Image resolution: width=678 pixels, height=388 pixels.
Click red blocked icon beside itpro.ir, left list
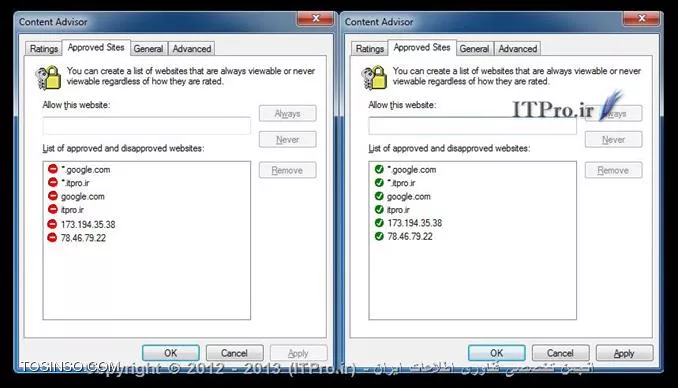tap(53, 209)
